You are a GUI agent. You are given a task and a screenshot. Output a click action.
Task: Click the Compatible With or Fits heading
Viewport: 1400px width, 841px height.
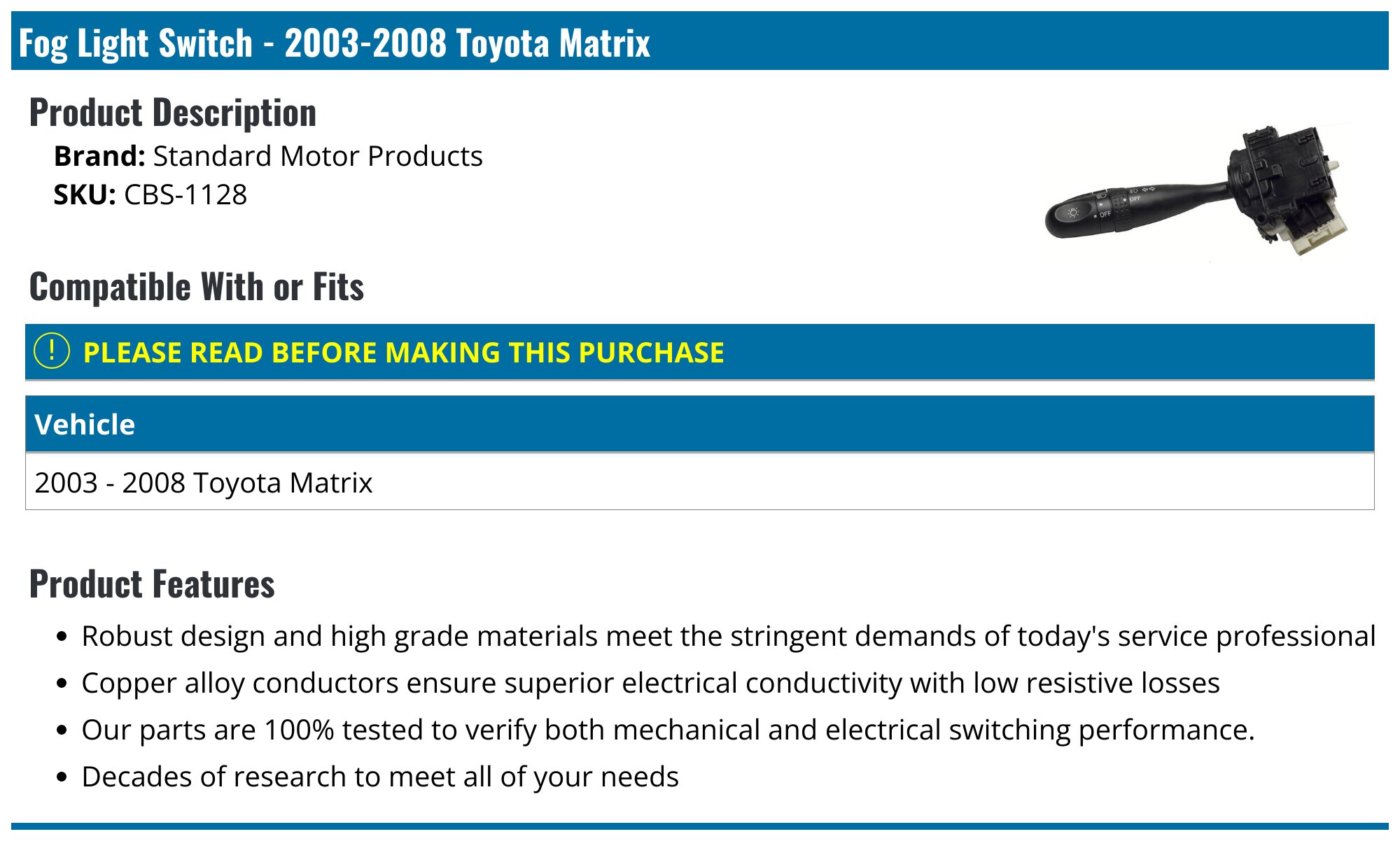tap(197, 287)
